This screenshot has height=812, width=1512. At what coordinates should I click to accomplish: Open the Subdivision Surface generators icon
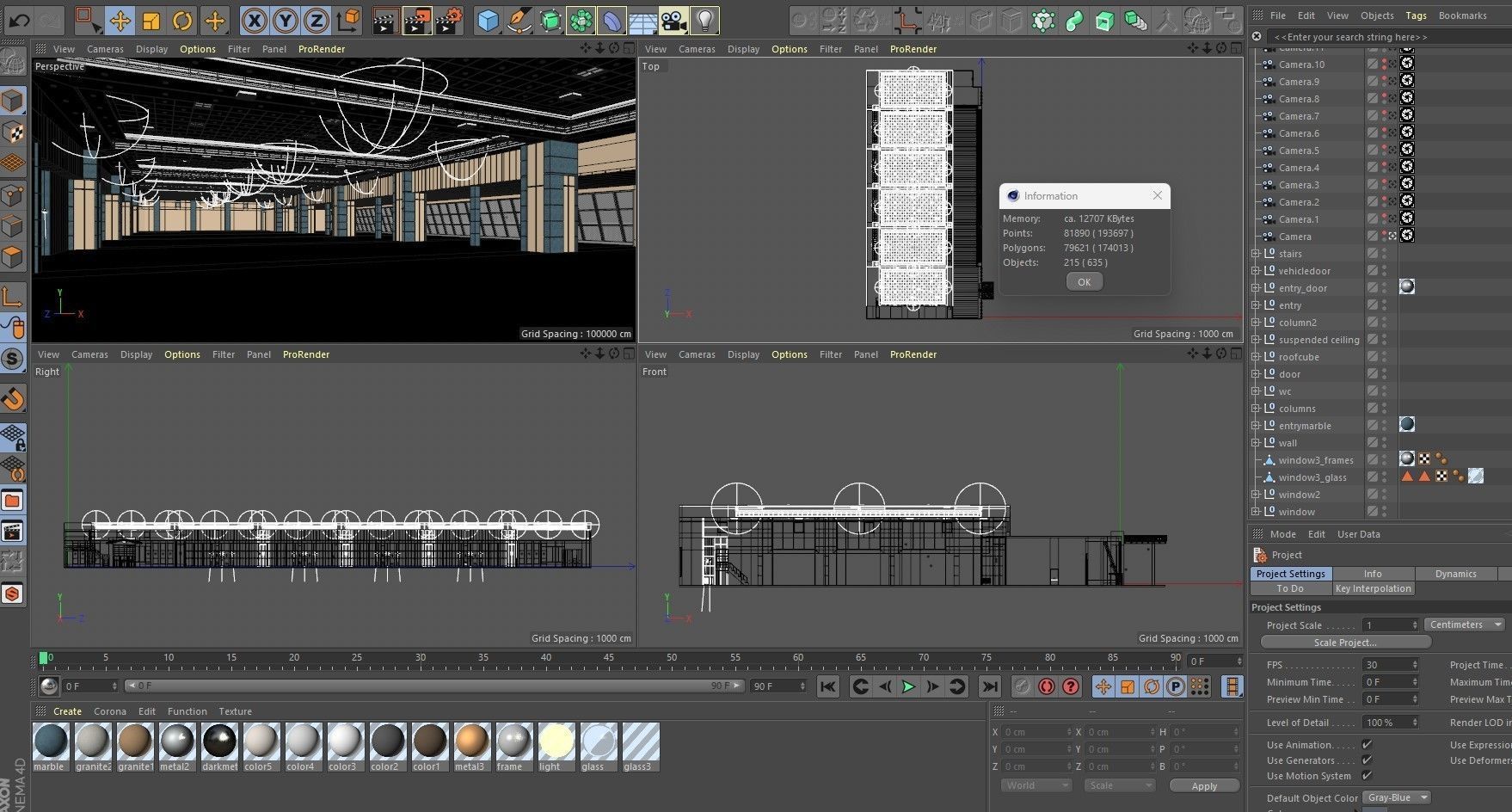550,20
